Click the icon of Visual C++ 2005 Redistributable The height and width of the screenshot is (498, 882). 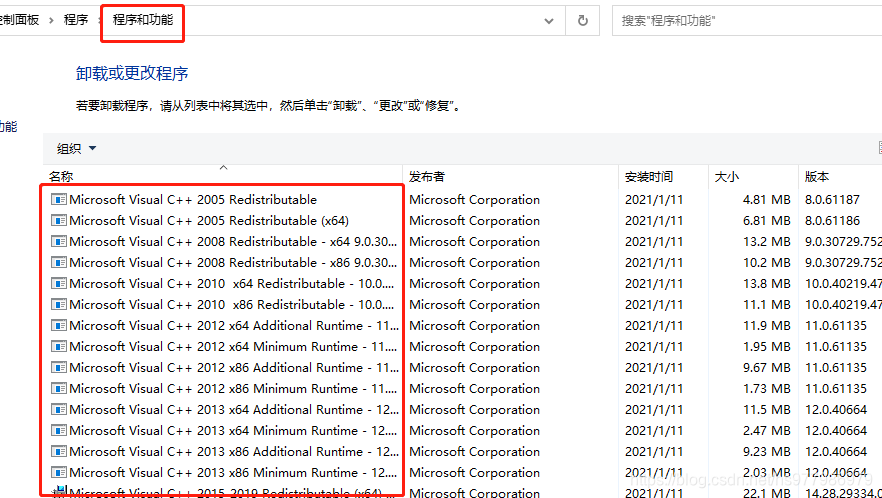58,199
